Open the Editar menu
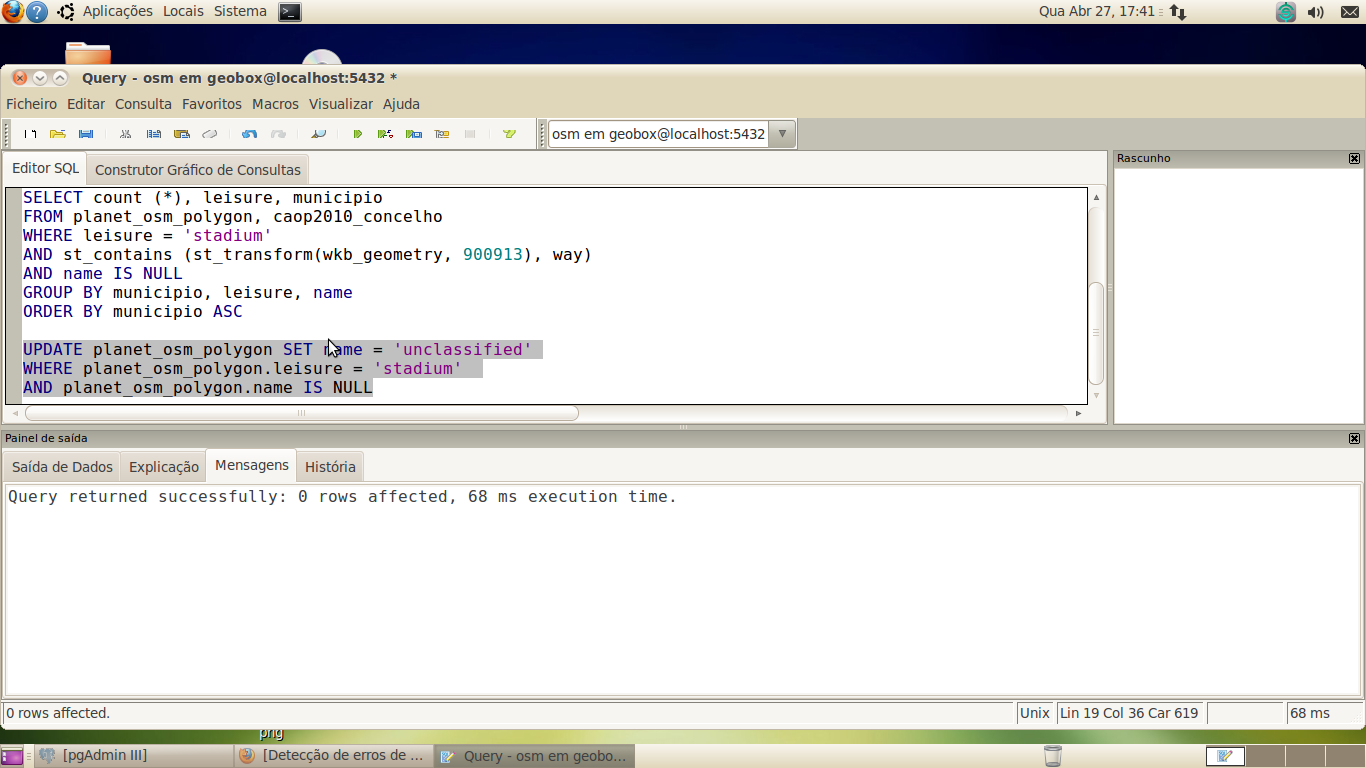 [x=86, y=104]
